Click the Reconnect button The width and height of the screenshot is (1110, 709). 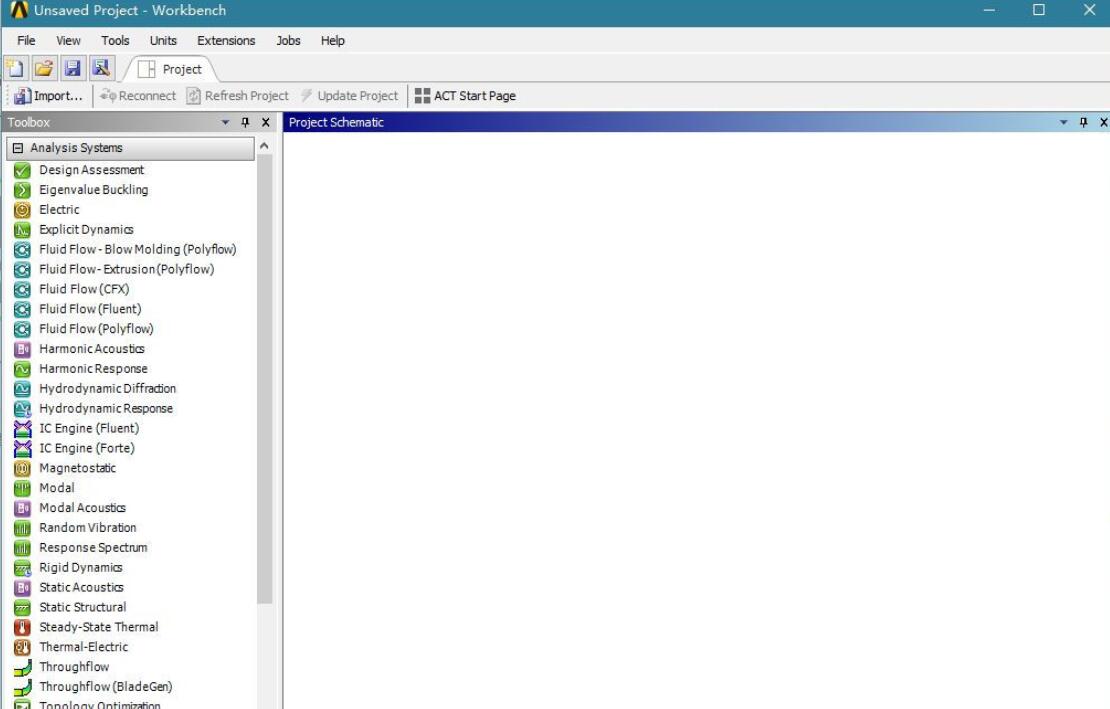pos(138,96)
